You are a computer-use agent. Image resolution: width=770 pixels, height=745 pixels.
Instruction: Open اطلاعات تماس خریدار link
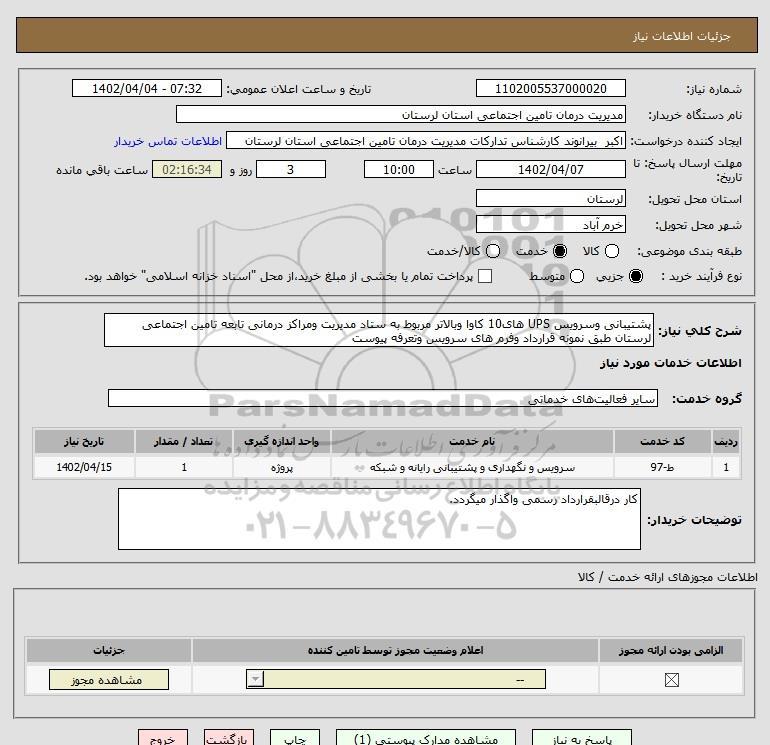coord(168,141)
